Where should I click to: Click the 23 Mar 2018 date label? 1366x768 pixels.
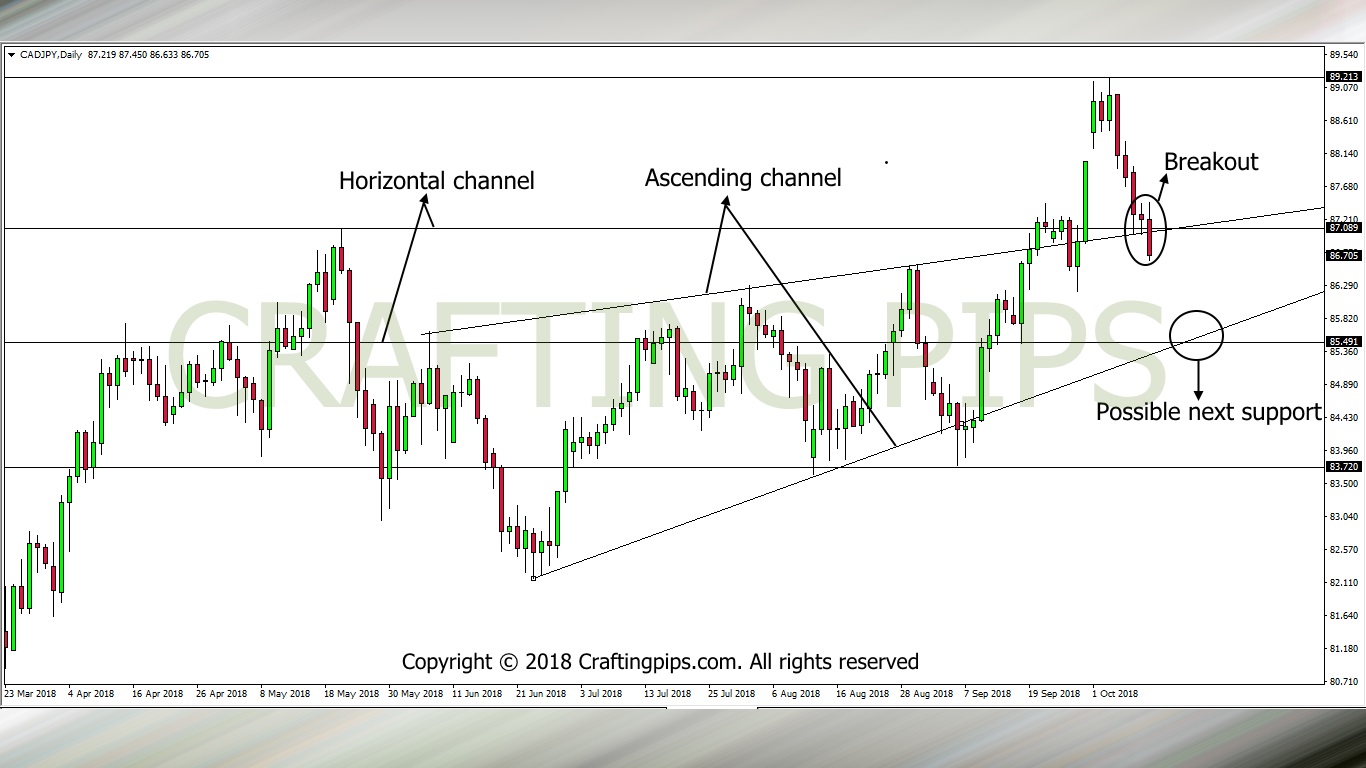click(x=30, y=693)
